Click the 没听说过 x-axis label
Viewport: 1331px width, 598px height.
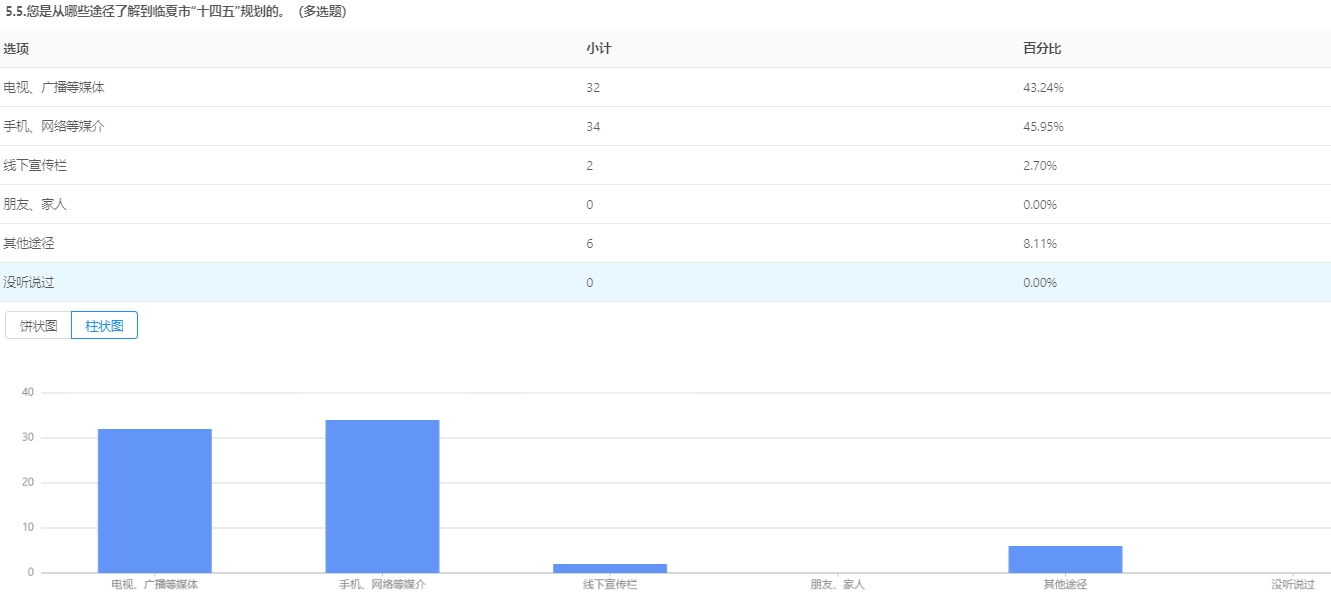1292,584
